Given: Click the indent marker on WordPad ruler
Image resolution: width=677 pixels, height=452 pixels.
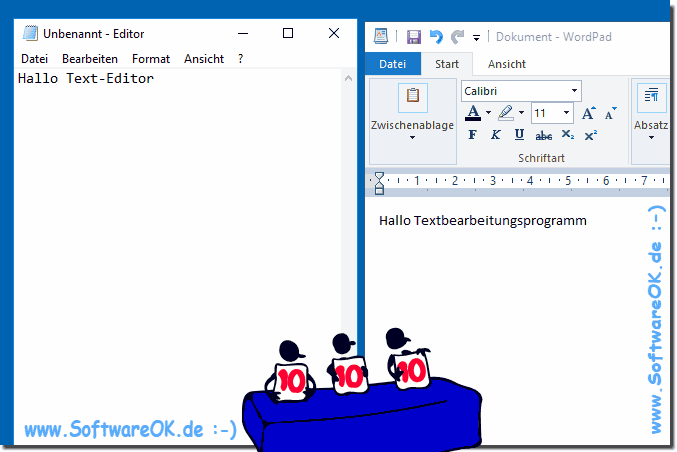Looking at the screenshot, I should (379, 183).
